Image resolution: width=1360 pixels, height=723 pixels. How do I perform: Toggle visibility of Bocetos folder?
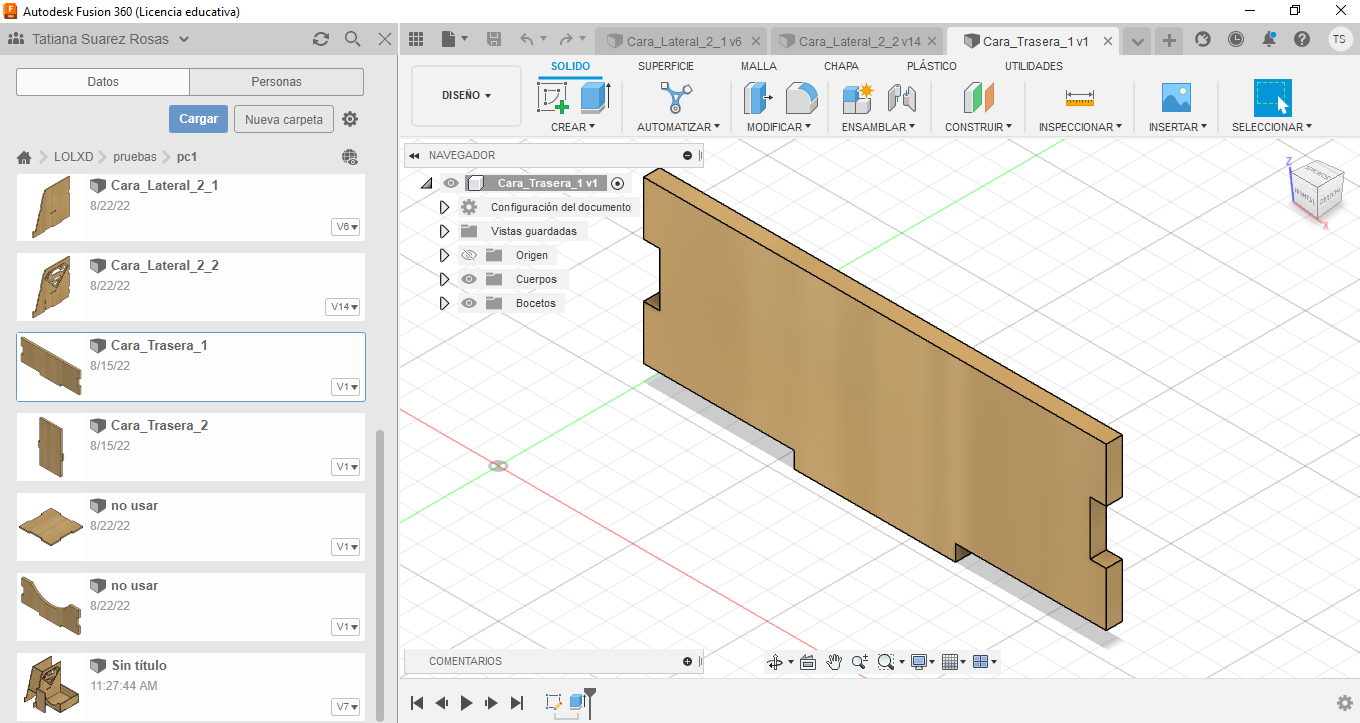point(468,303)
